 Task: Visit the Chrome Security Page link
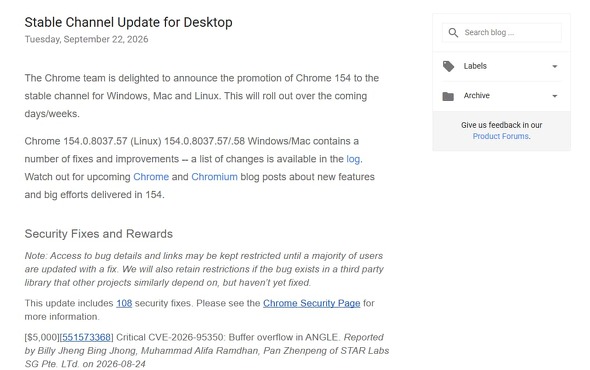312,303
